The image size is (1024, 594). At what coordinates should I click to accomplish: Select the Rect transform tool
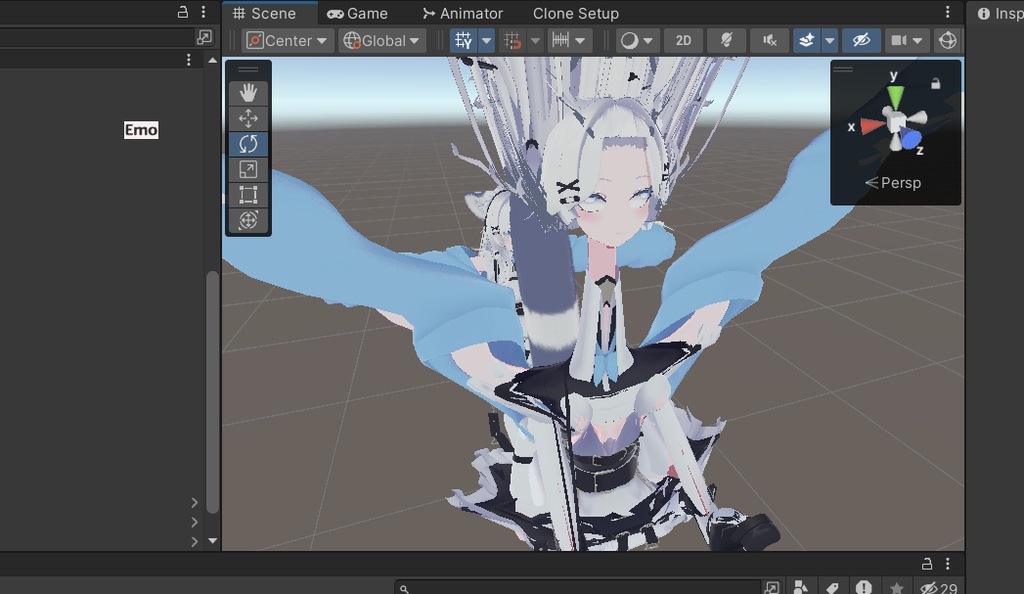click(x=248, y=195)
